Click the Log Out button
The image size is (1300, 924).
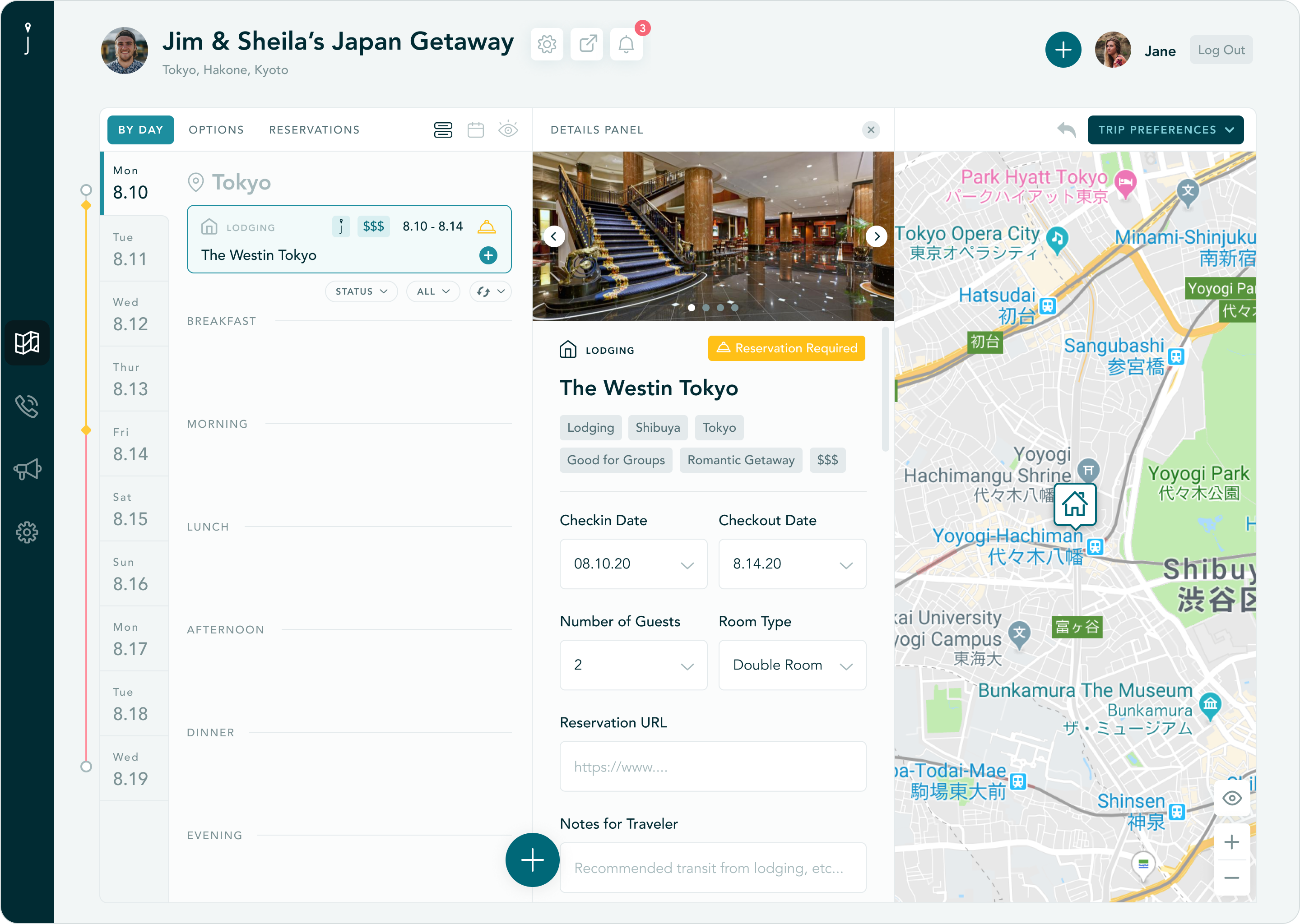pos(1220,51)
